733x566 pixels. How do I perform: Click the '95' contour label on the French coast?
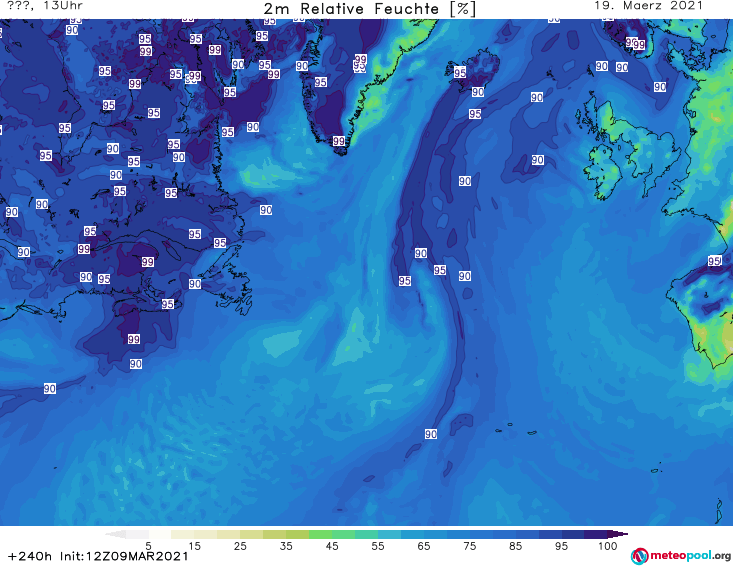(x=714, y=261)
